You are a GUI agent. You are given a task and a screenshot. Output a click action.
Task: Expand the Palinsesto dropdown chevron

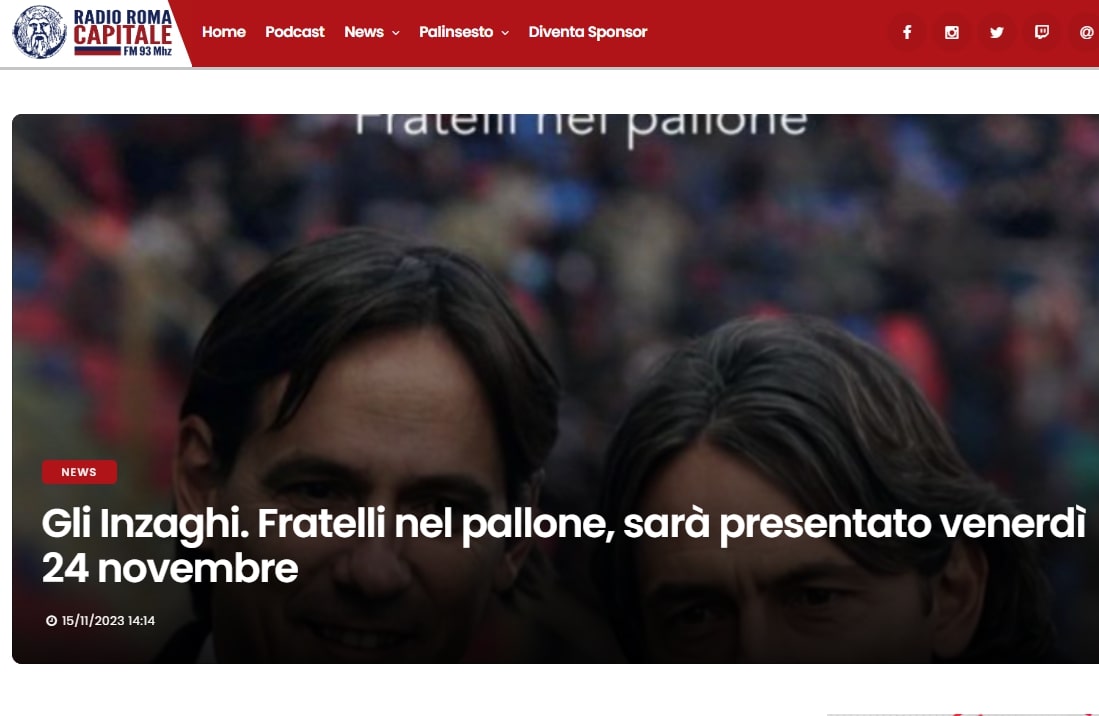click(505, 33)
